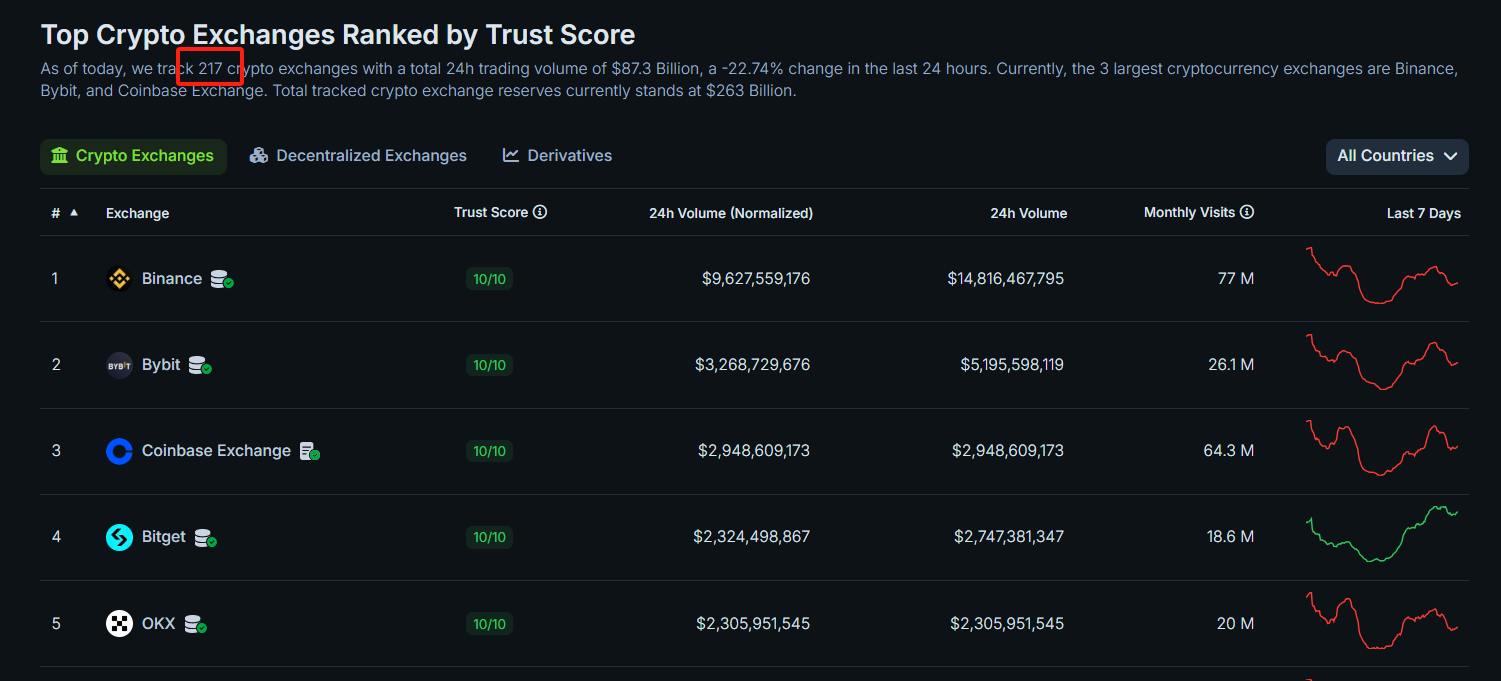The image size is (1501, 681).
Task: Click the Coinbase Exchange logo icon
Action: tap(119, 451)
